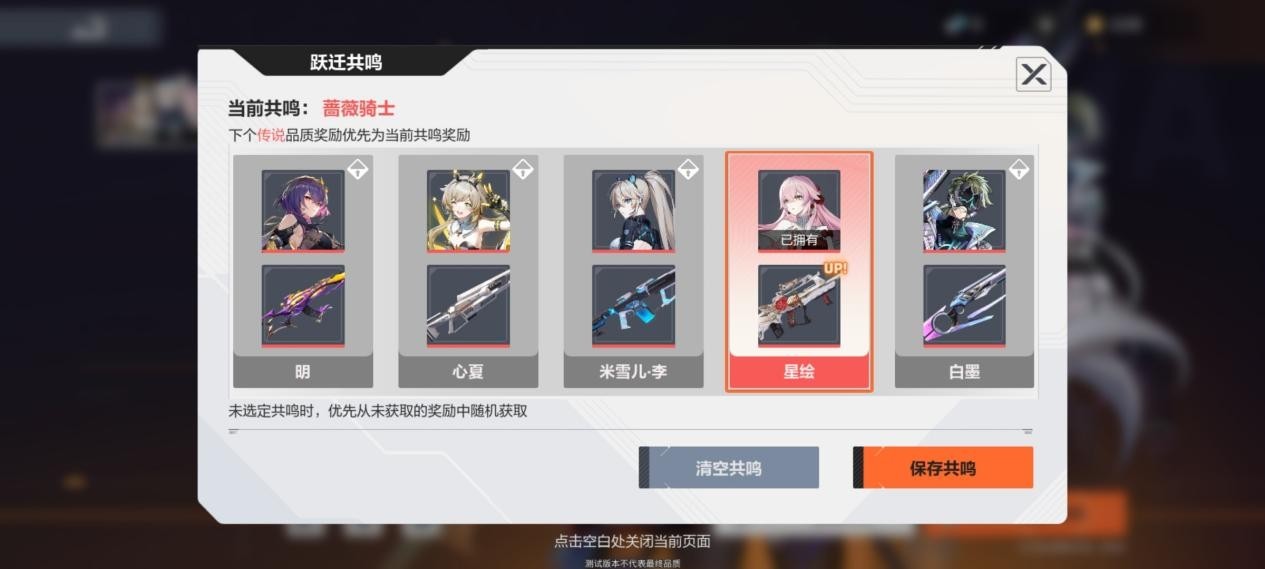Select 明 character portrait
Viewport: 1265px width, 569px height.
click(303, 210)
